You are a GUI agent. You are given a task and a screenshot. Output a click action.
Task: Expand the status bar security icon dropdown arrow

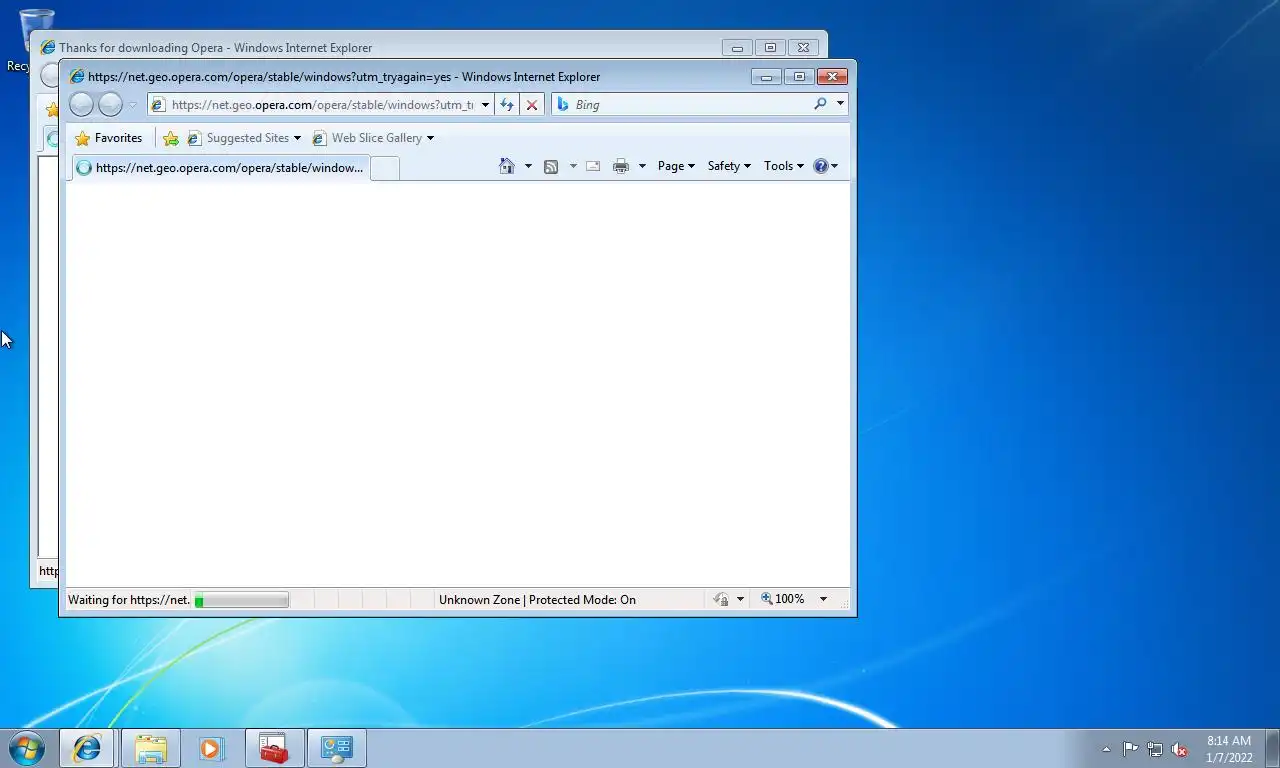740,599
